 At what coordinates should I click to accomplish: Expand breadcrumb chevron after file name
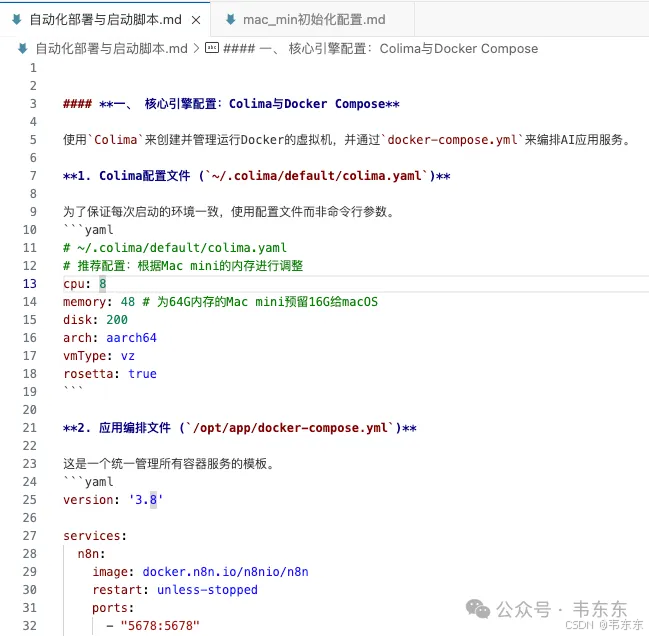point(197,48)
